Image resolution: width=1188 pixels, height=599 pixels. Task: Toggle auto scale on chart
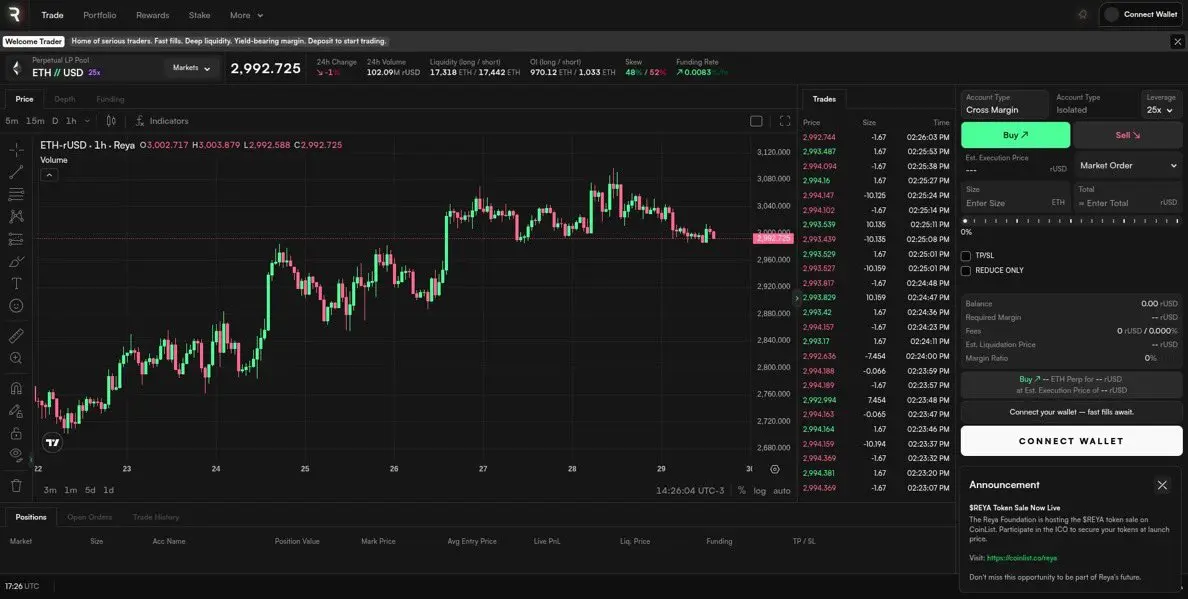(x=782, y=491)
